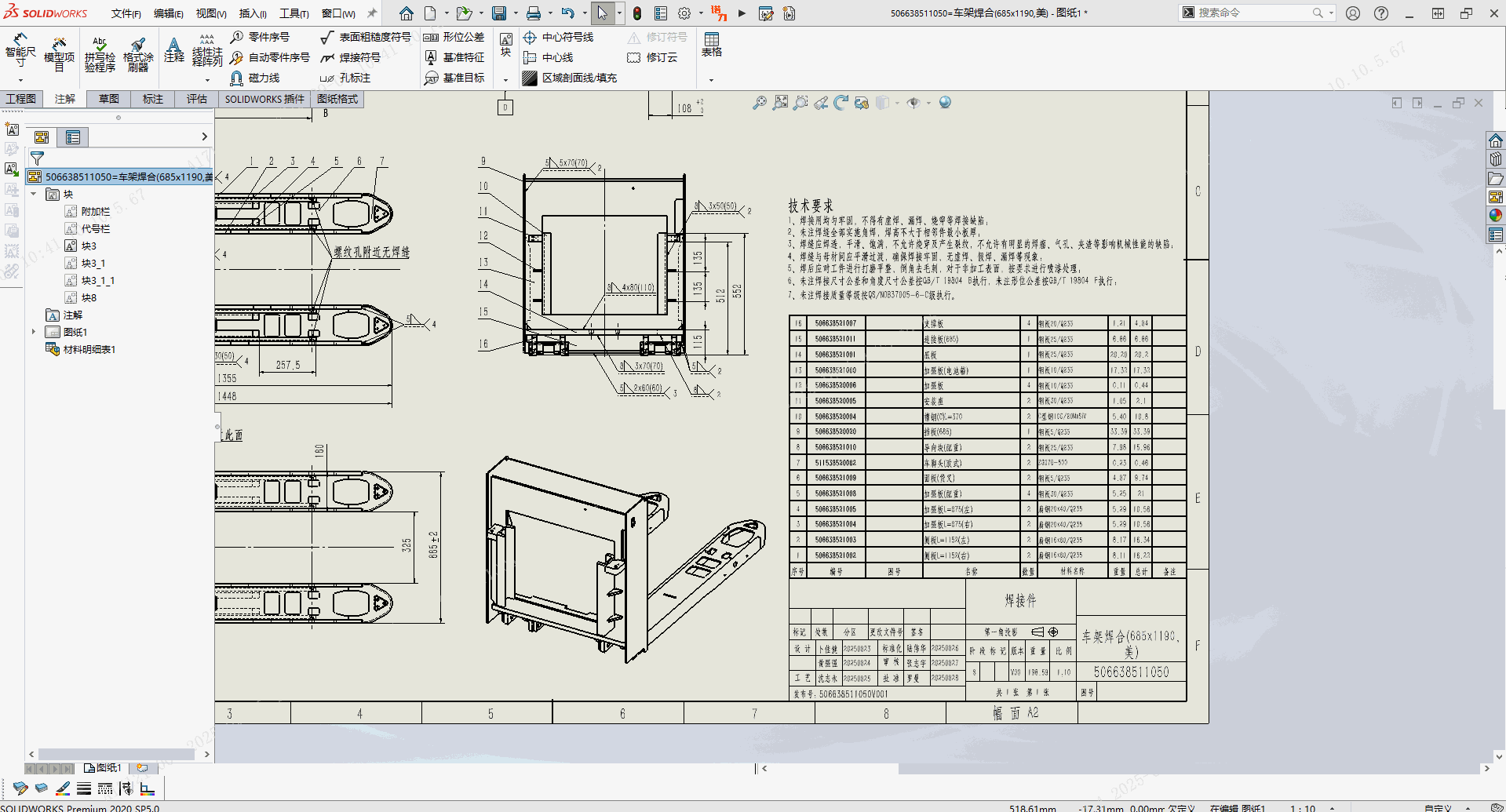1506x812 pixels.
Task: Switch to the 图纸格式 tab
Action: [x=337, y=99]
